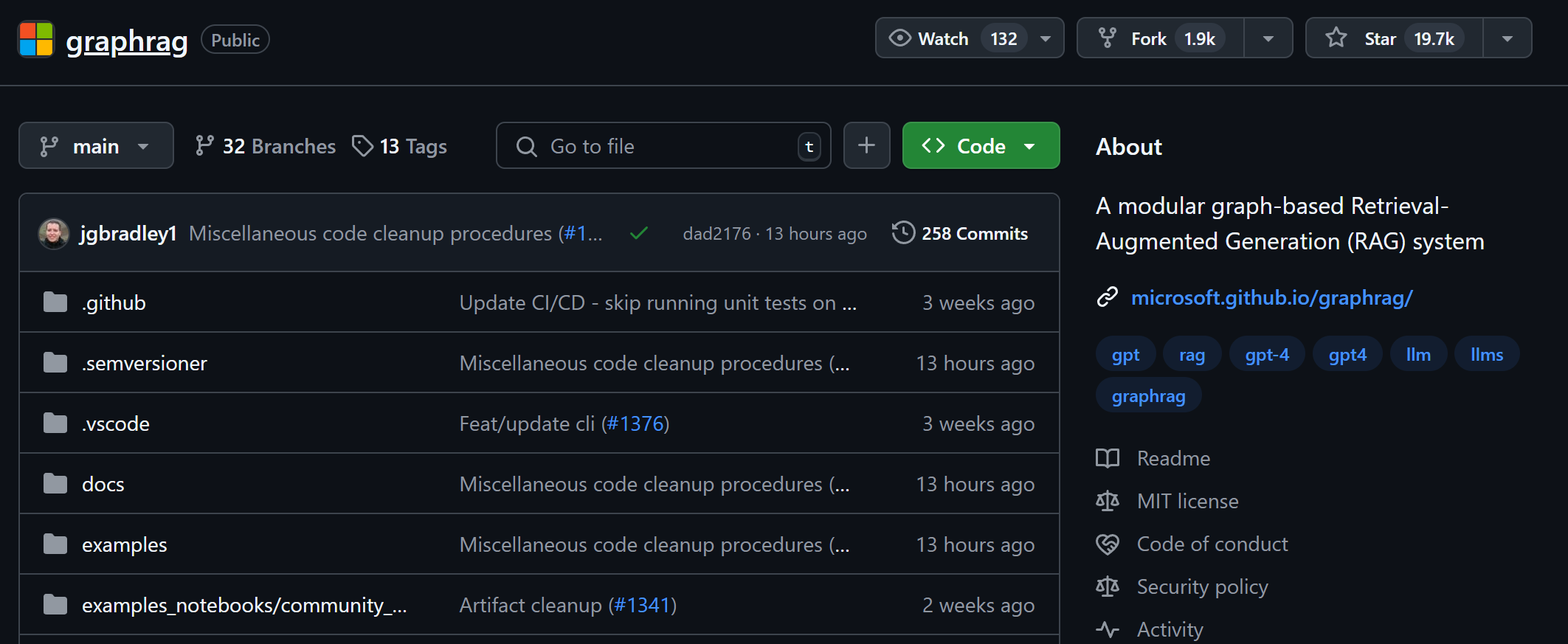
Task: Open pull request #1341 link
Action: pos(643,606)
